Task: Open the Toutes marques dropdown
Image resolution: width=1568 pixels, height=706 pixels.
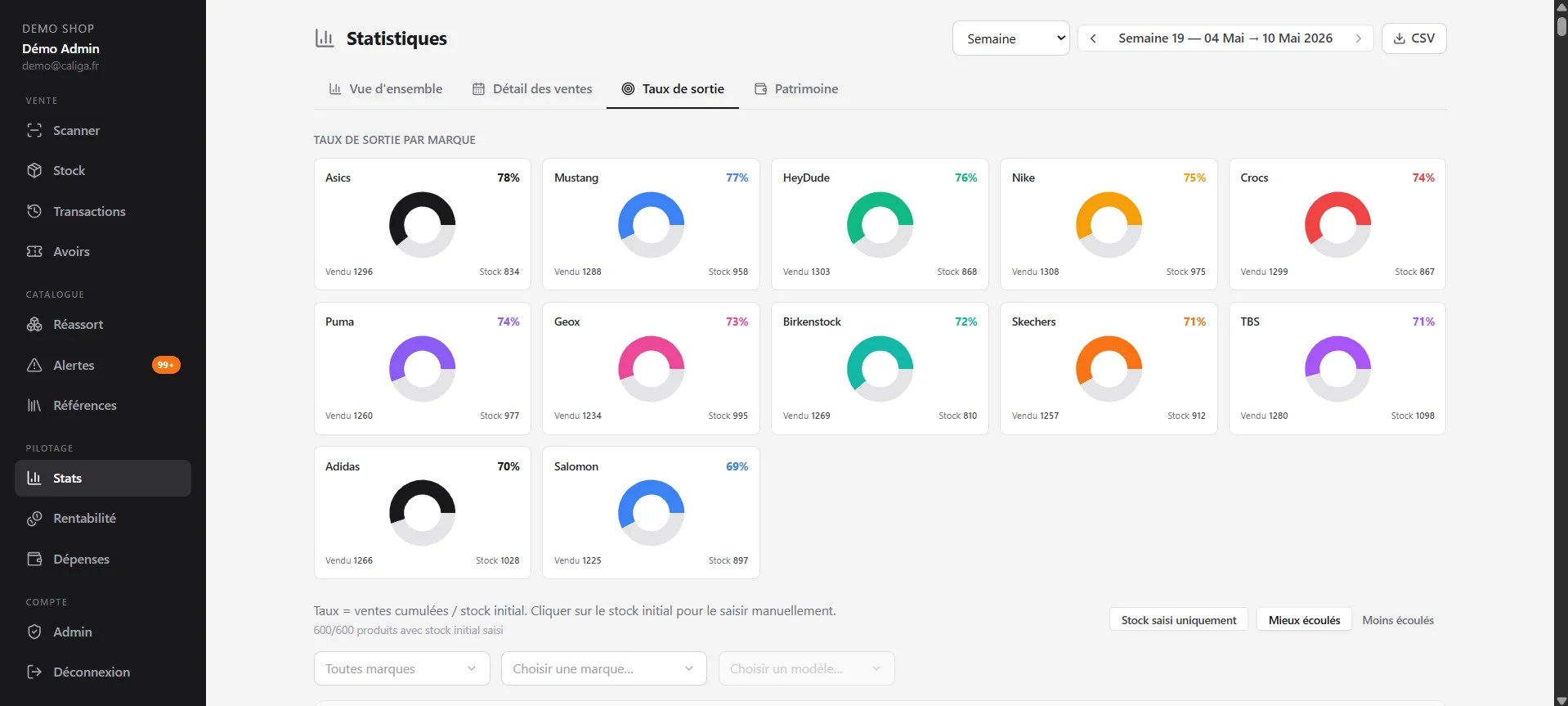Action: (x=402, y=668)
